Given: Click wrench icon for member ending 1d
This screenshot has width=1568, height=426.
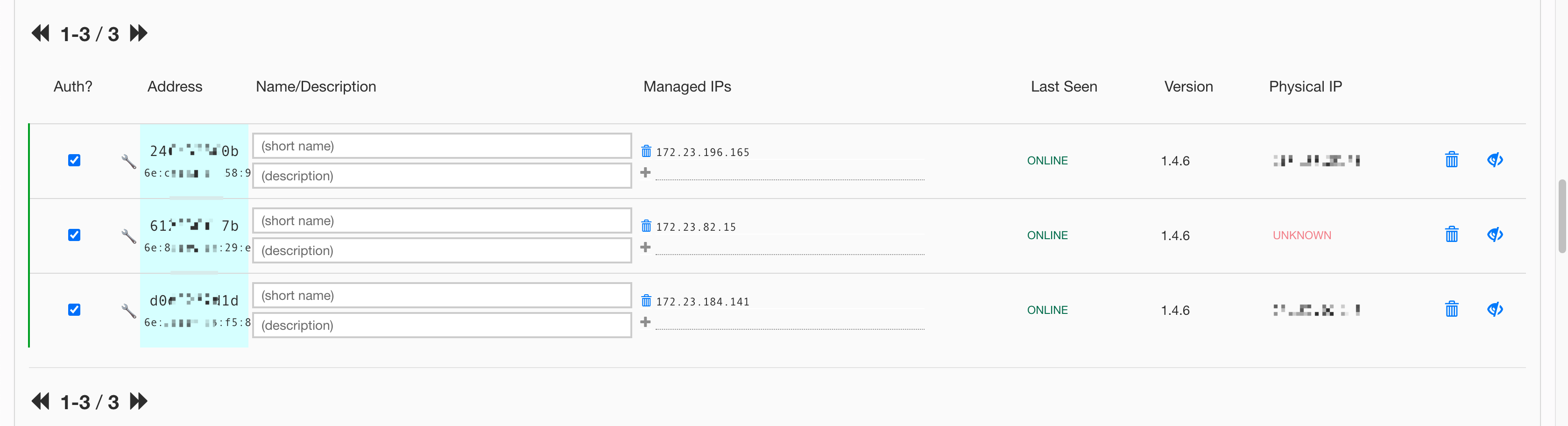Looking at the screenshot, I should tap(128, 311).
